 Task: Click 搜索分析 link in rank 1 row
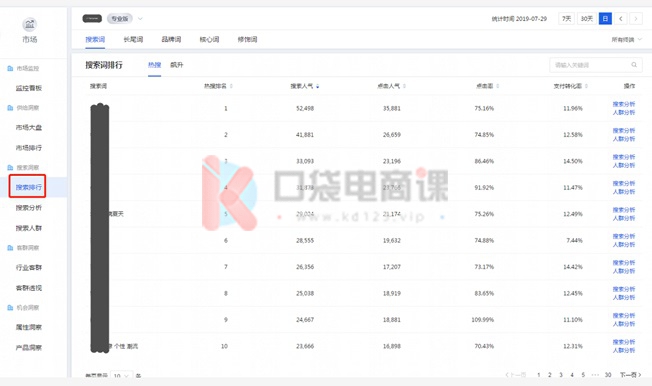tap(624, 104)
